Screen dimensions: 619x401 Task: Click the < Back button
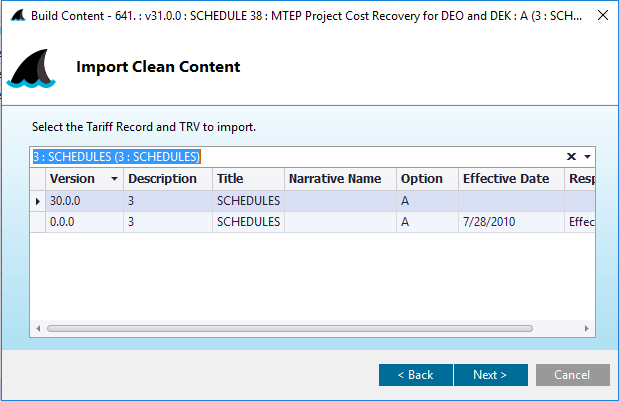tap(415, 375)
